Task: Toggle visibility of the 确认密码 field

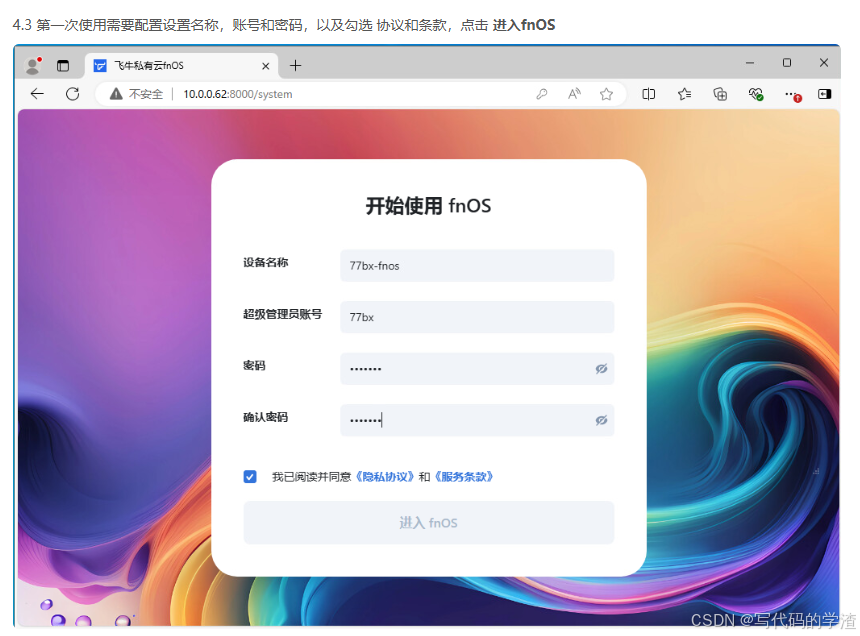Action: [x=601, y=420]
